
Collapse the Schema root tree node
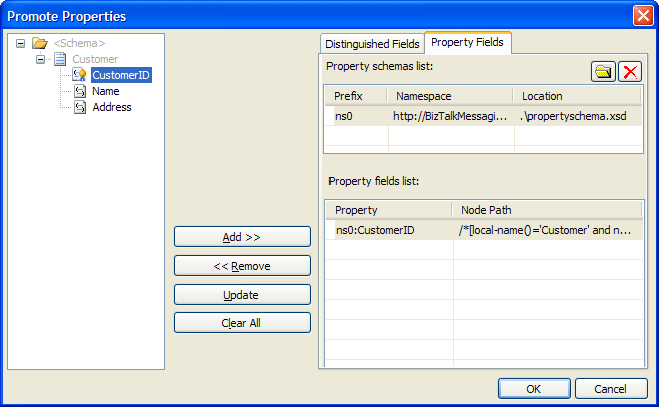coord(20,43)
